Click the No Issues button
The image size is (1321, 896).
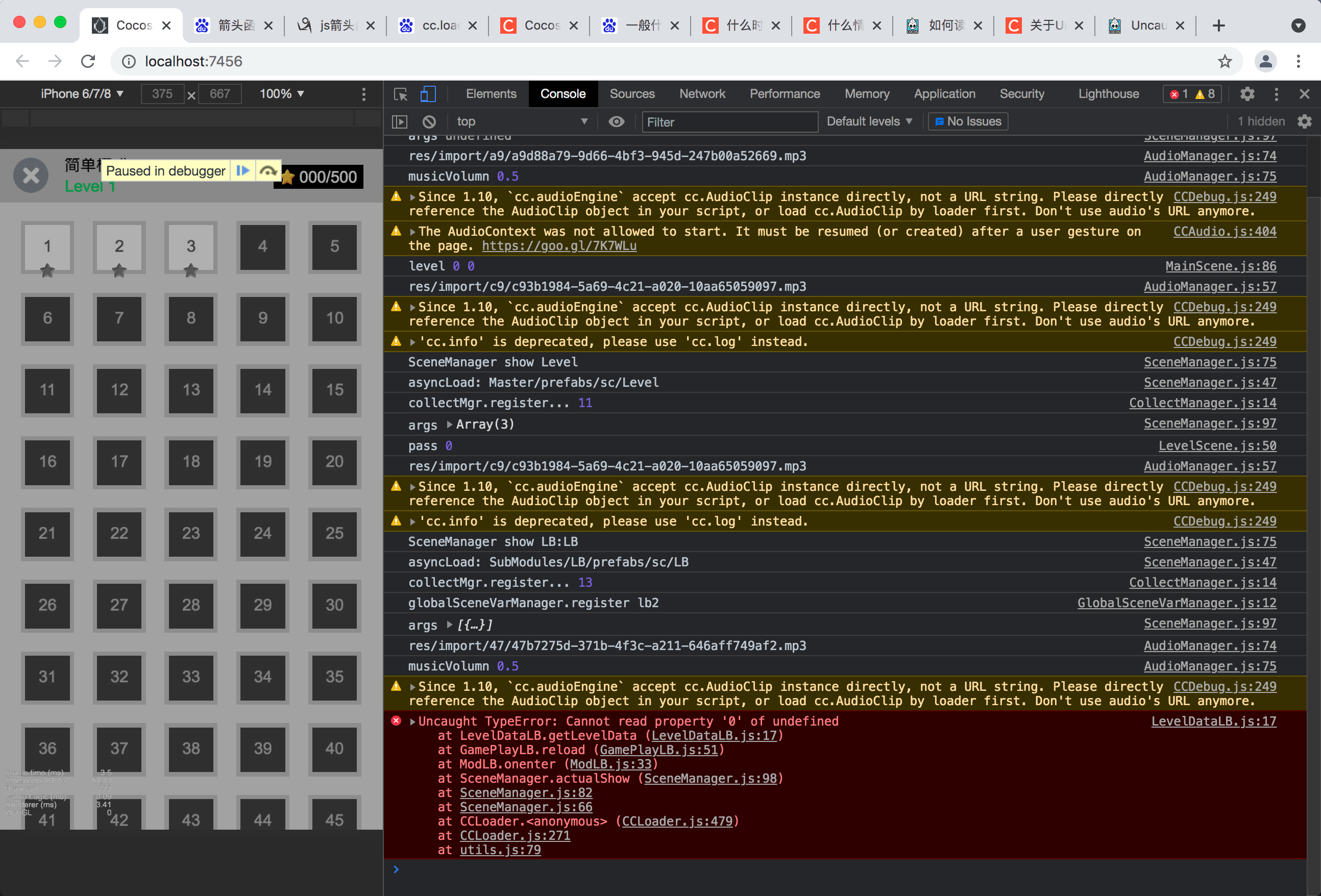pyautogui.click(x=967, y=121)
